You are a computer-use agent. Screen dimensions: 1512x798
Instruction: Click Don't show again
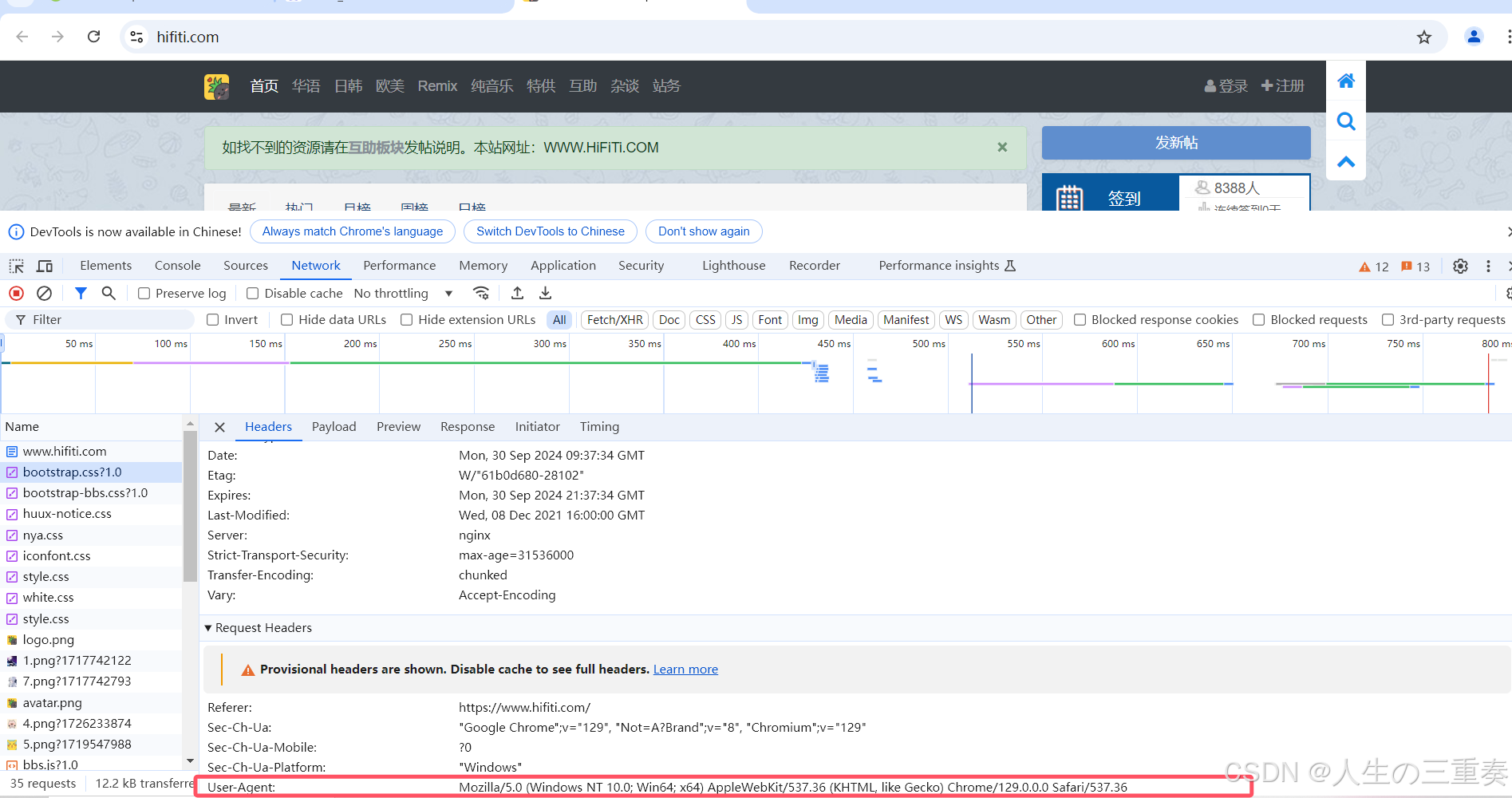(x=704, y=231)
